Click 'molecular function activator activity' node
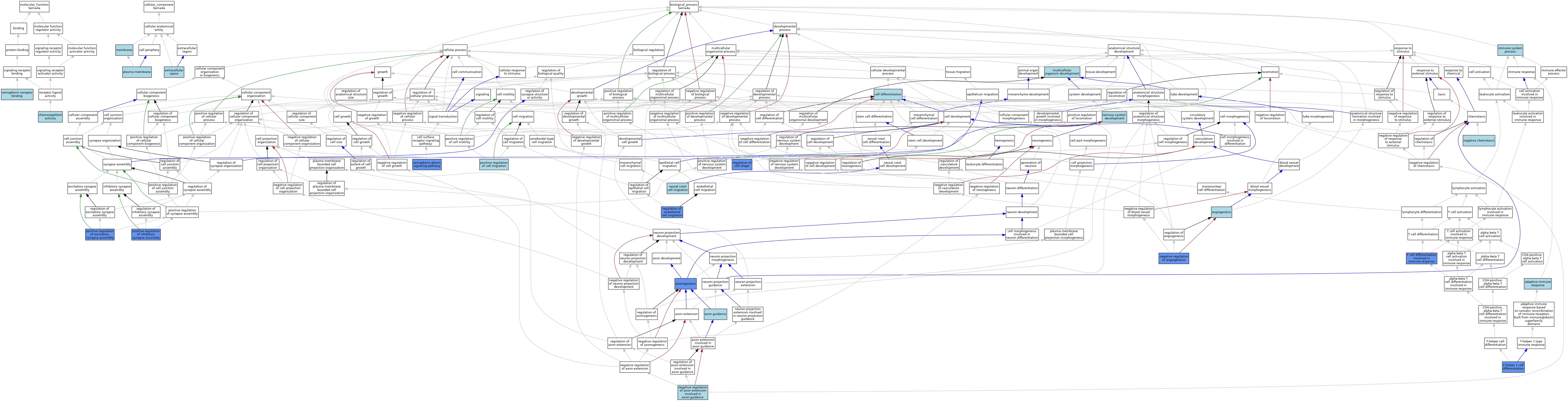 tap(81, 50)
